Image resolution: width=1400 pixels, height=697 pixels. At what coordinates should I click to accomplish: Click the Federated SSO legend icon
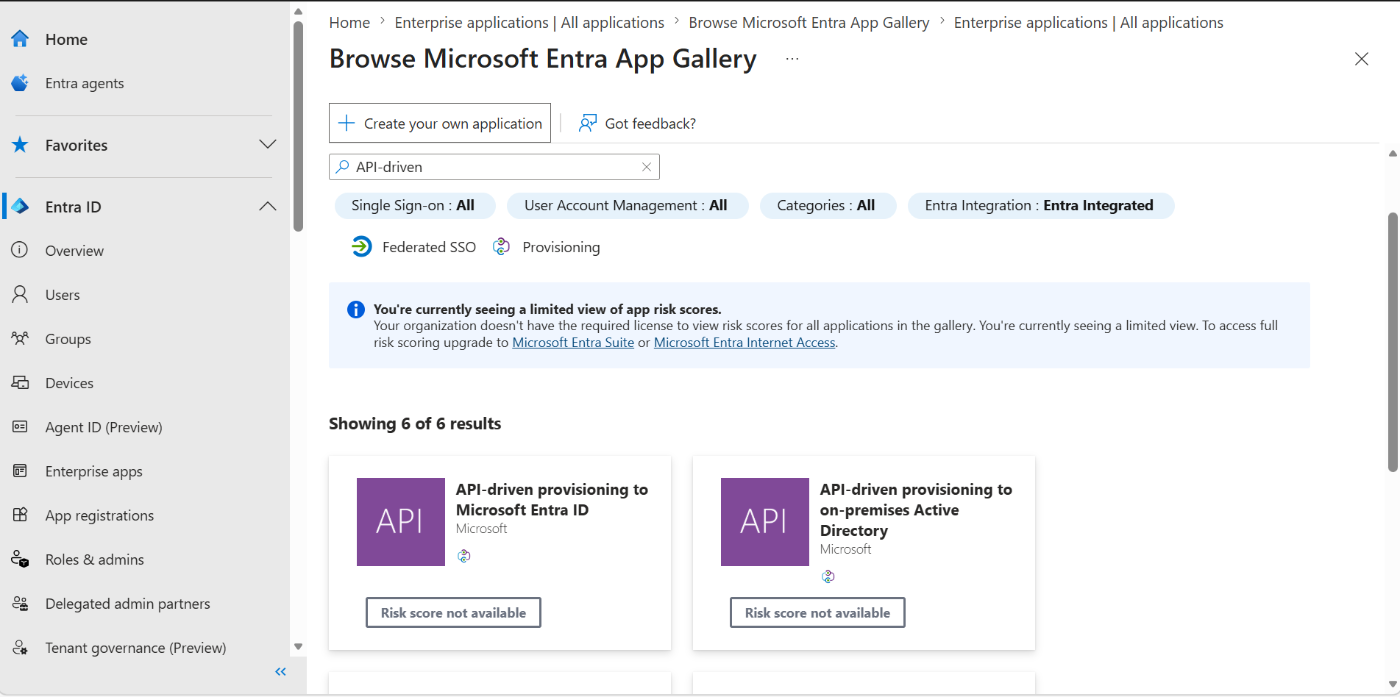pyautogui.click(x=362, y=247)
